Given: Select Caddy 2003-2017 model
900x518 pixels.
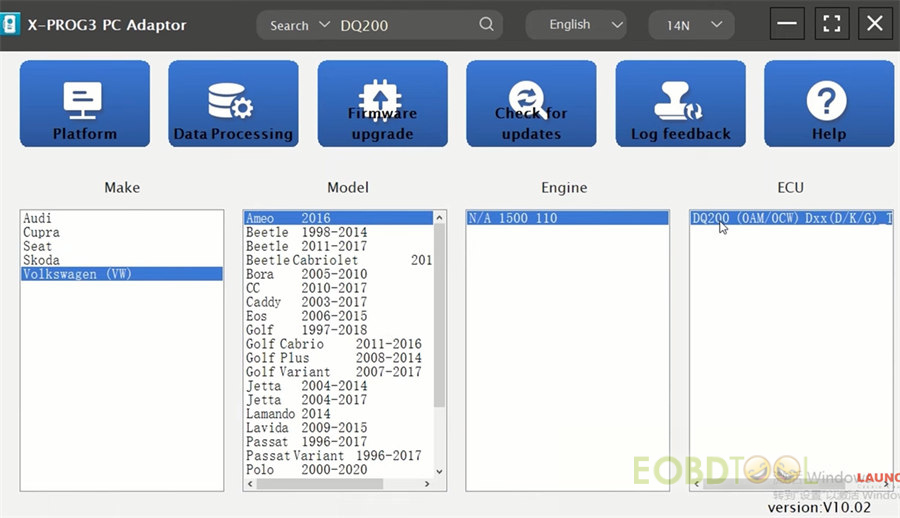Looking at the screenshot, I should [338, 302].
